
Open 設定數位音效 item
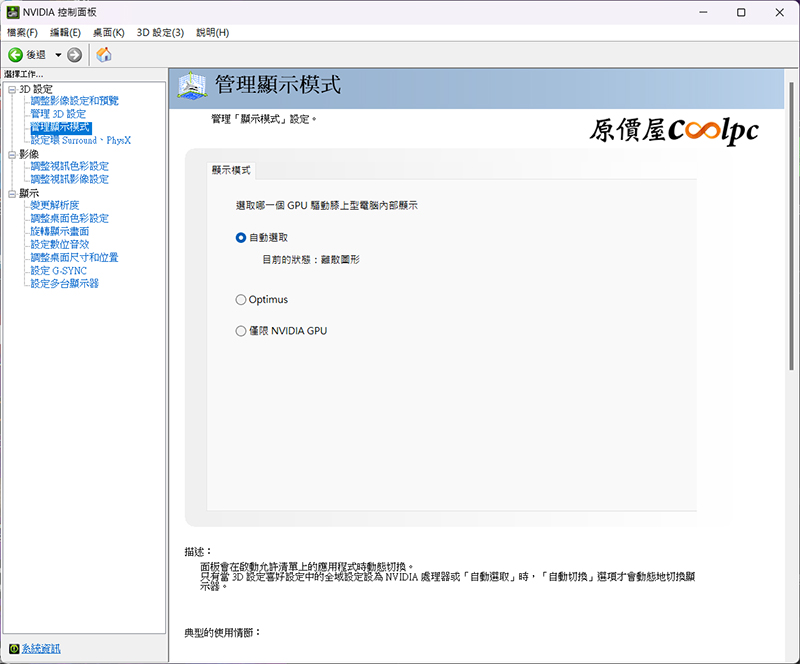click(60, 244)
